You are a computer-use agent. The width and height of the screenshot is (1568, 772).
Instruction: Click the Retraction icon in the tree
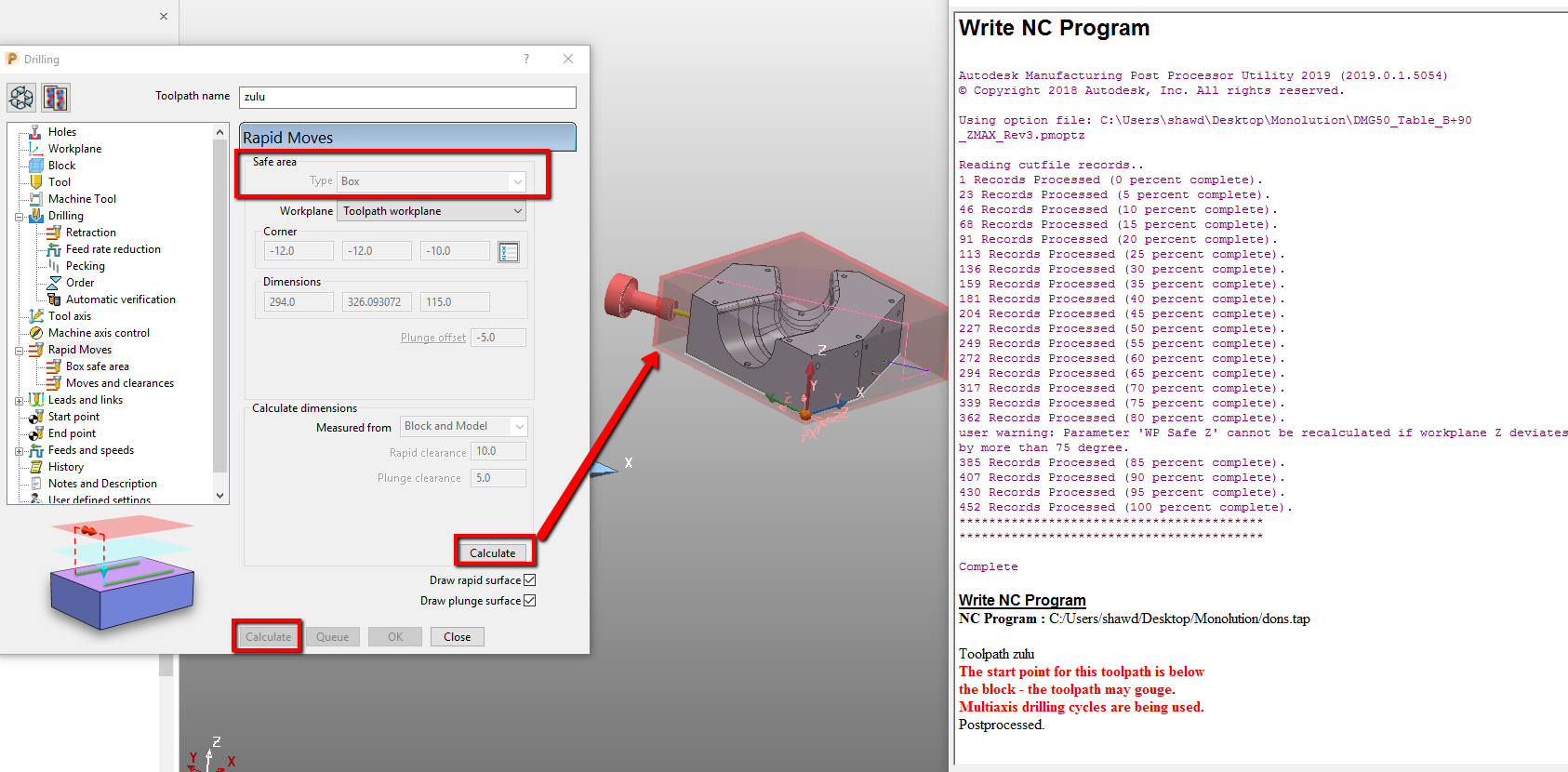point(54,233)
